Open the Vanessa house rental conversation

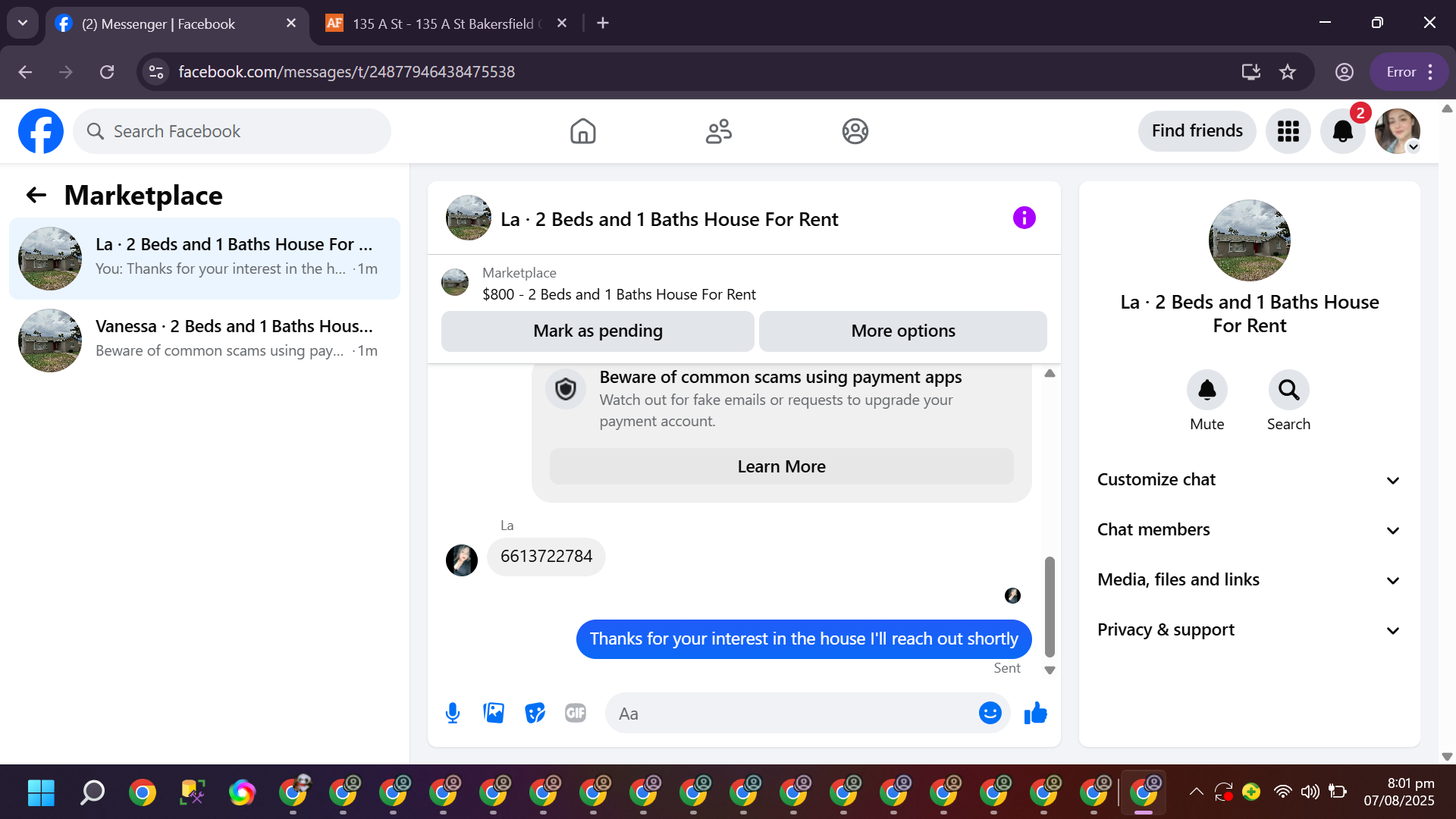tap(205, 340)
